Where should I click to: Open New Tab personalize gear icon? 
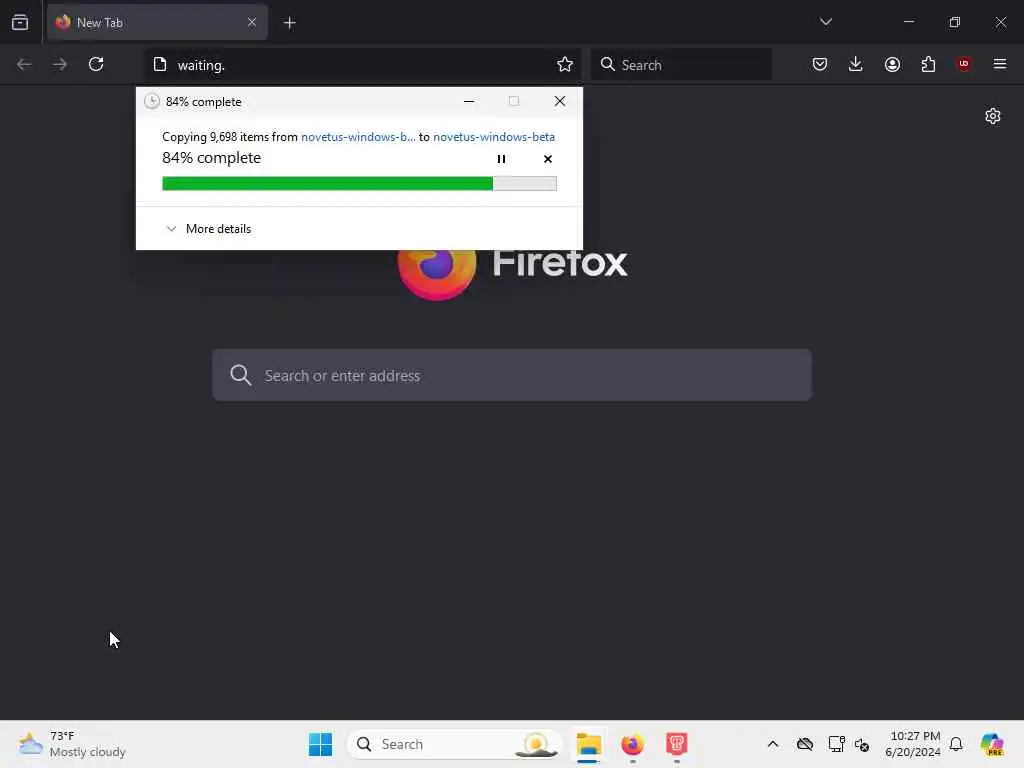click(x=993, y=116)
